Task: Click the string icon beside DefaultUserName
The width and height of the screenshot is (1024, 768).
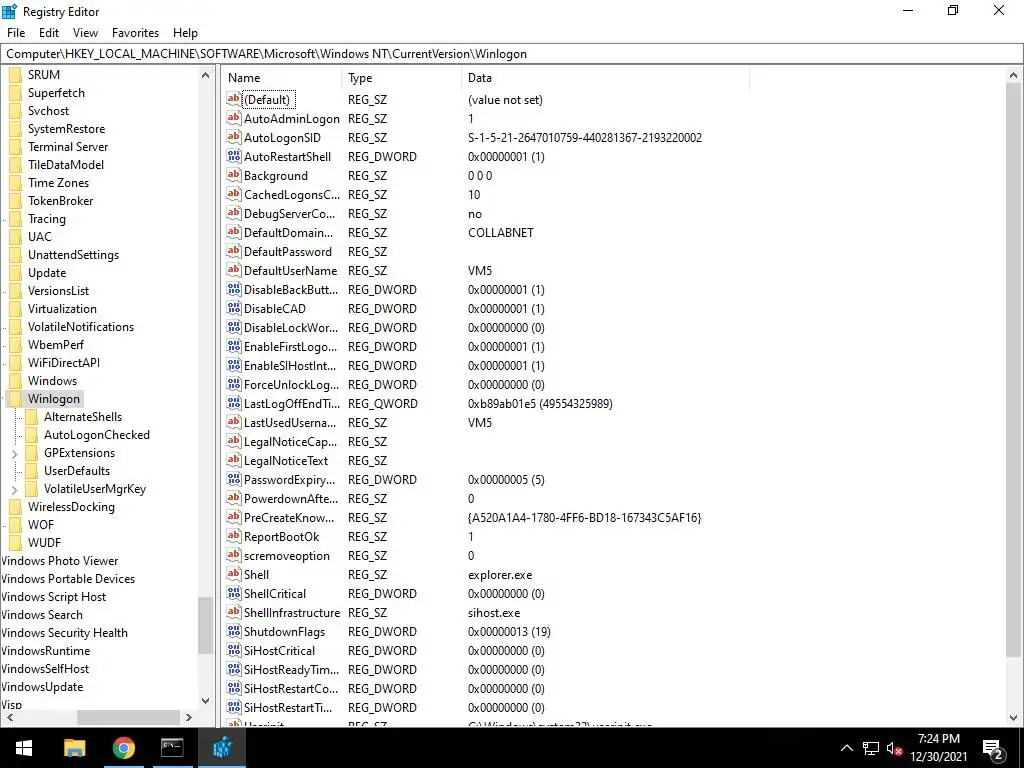Action: point(234,270)
